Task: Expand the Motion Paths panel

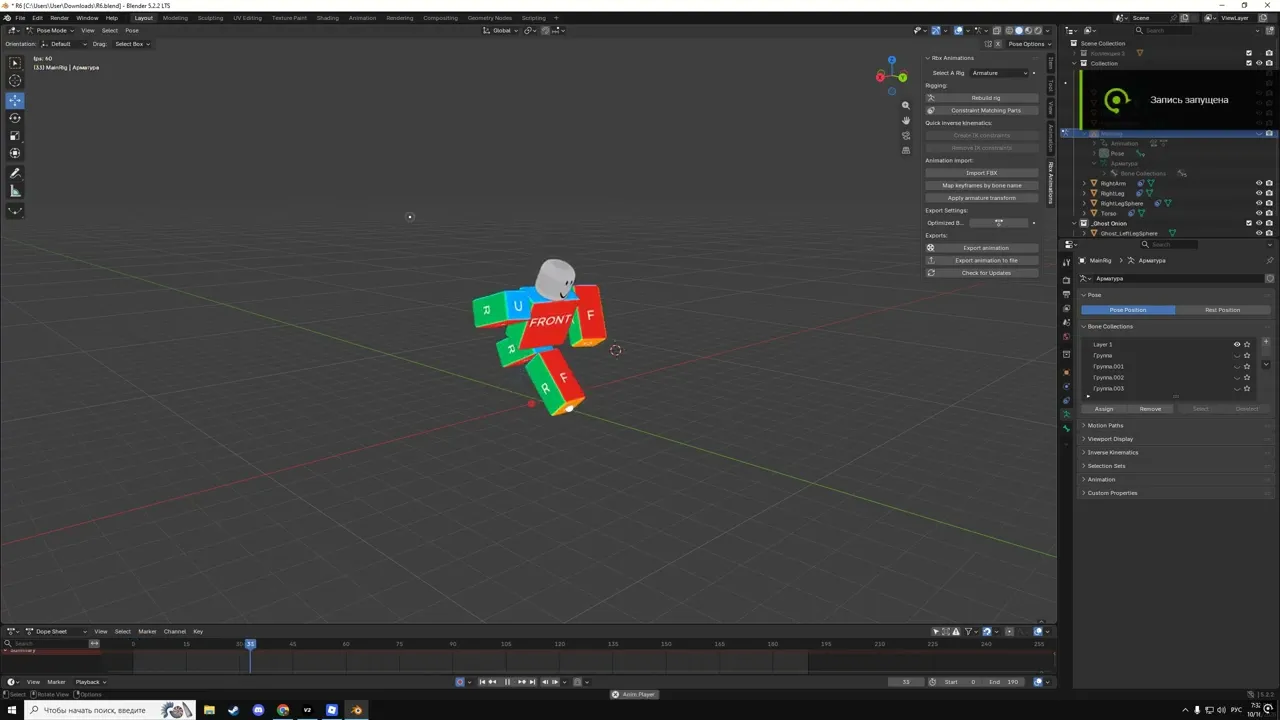Action: pyautogui.click(x=1105, y=425)
